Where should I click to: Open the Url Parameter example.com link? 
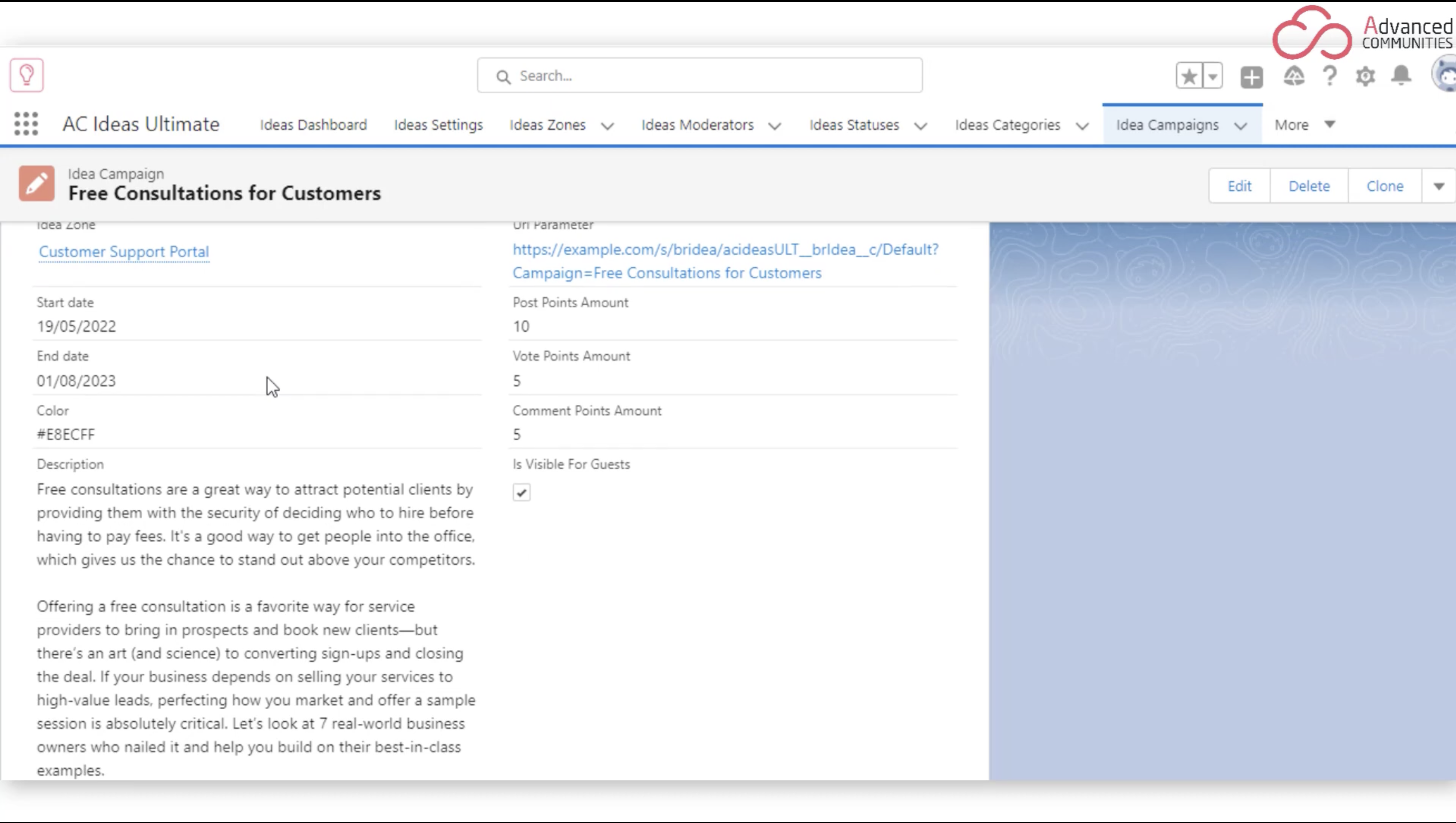pos(726,261)
